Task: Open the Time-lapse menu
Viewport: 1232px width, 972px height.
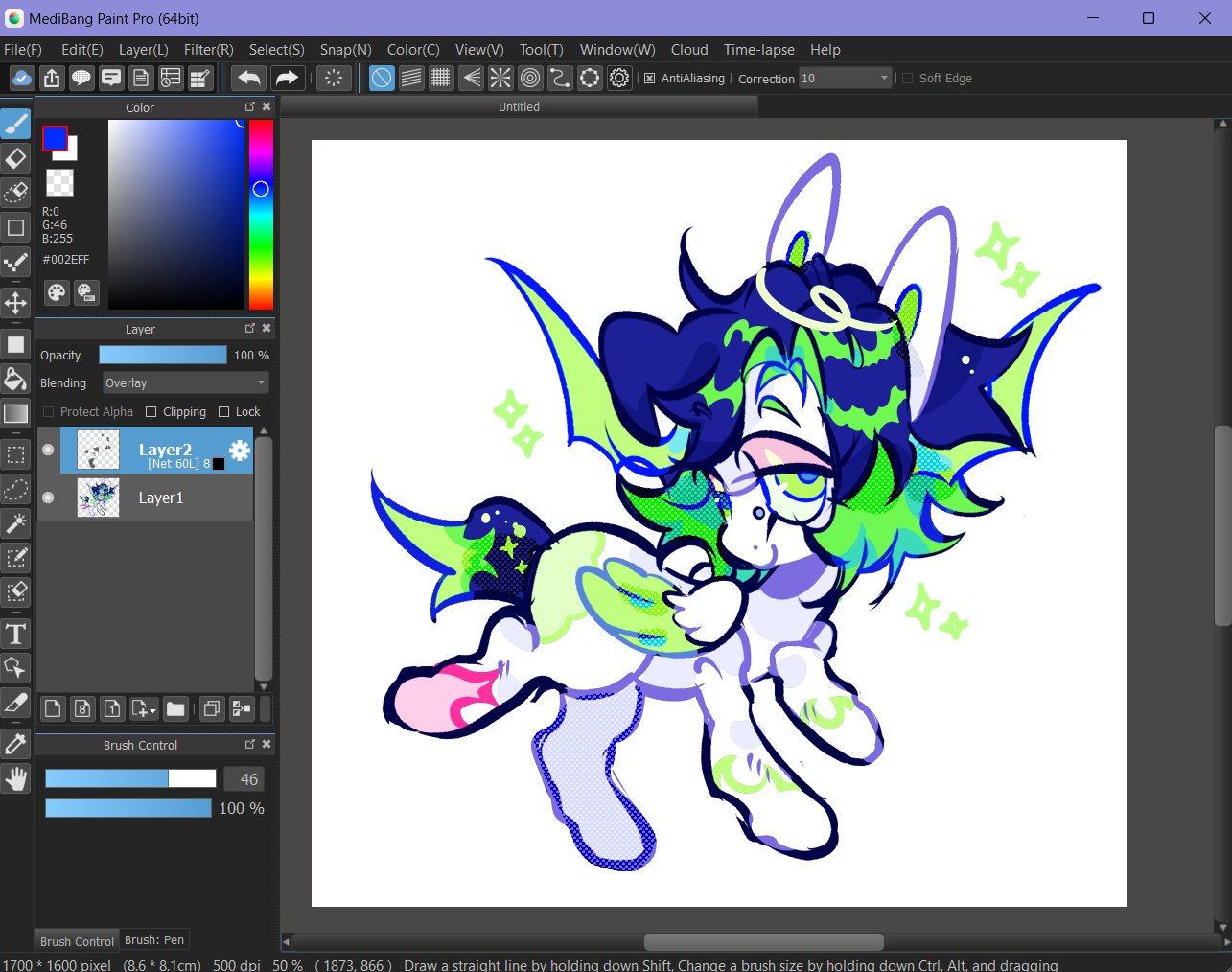Action: (759, 50)
